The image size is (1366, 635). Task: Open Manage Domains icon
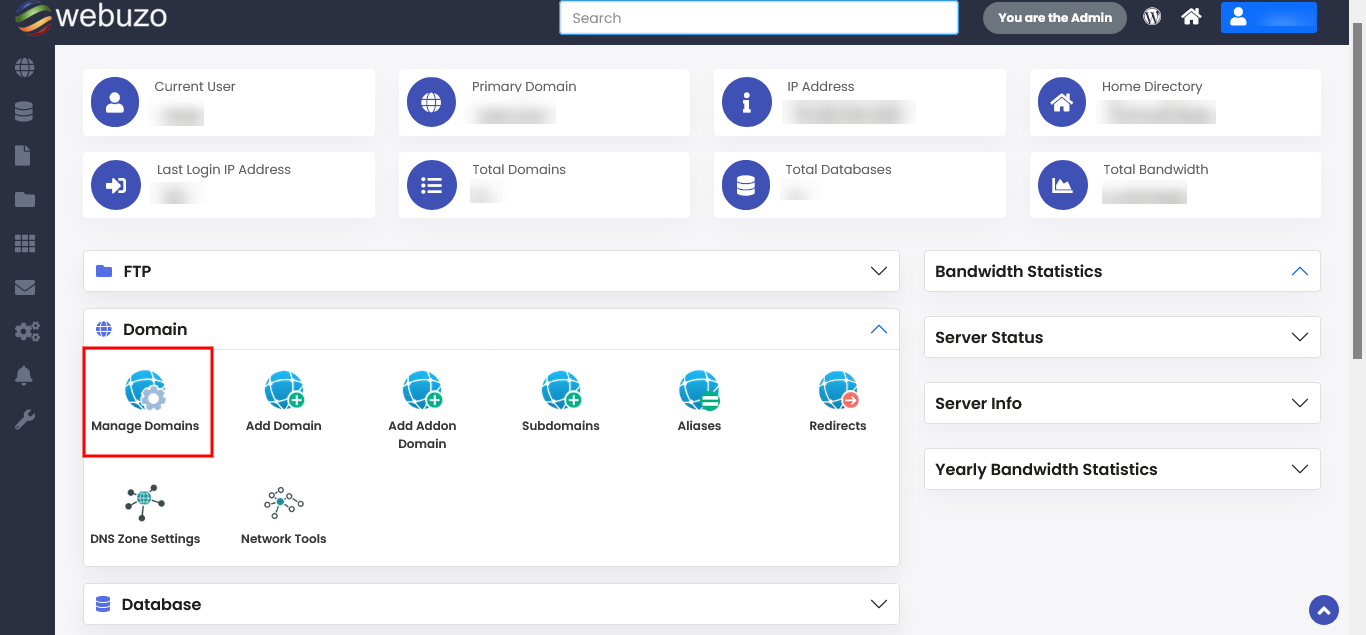146,391
